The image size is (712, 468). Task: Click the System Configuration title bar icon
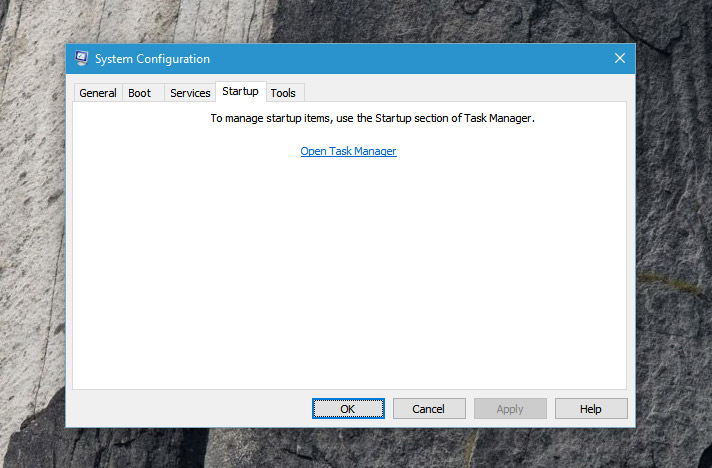[x=82, y=59]
